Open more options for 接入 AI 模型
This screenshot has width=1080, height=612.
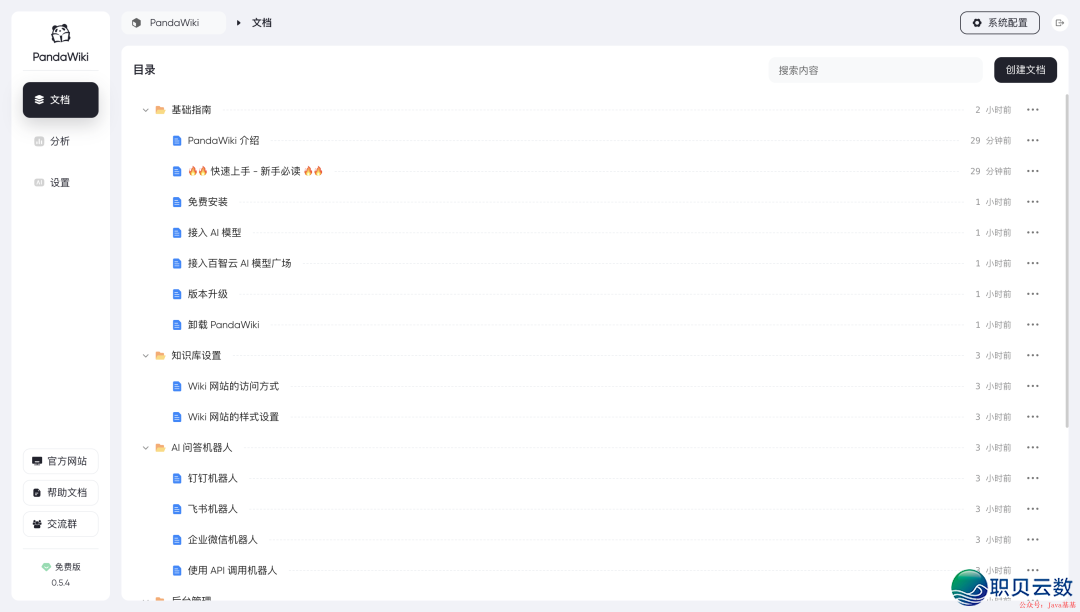click(1032, 233)
